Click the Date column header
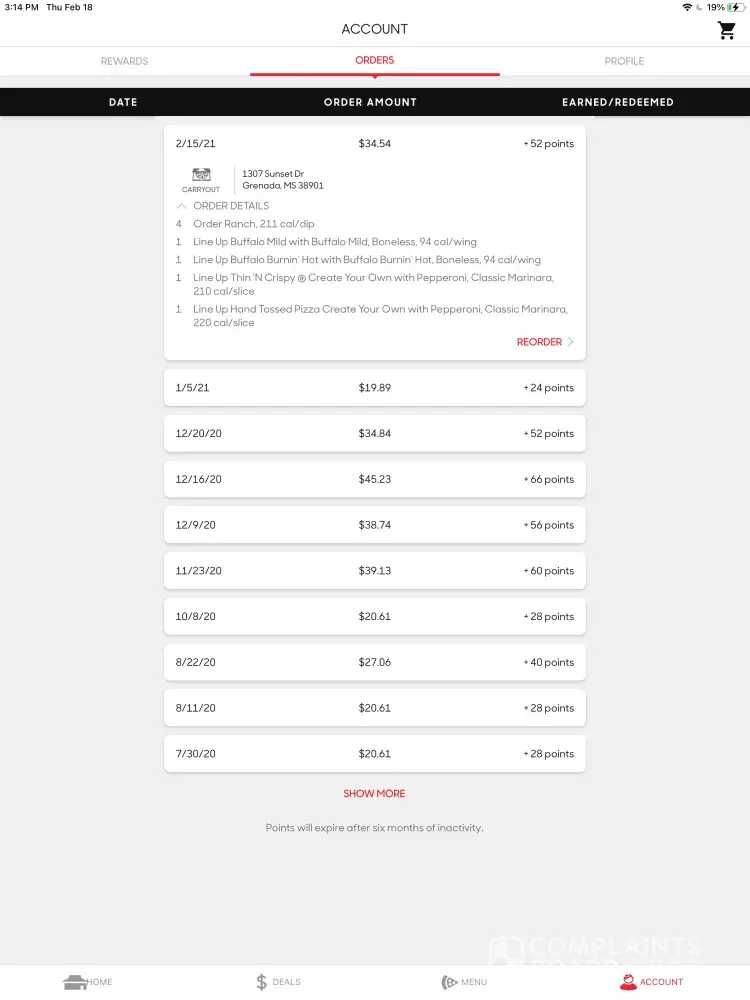 tap(123, 102)
